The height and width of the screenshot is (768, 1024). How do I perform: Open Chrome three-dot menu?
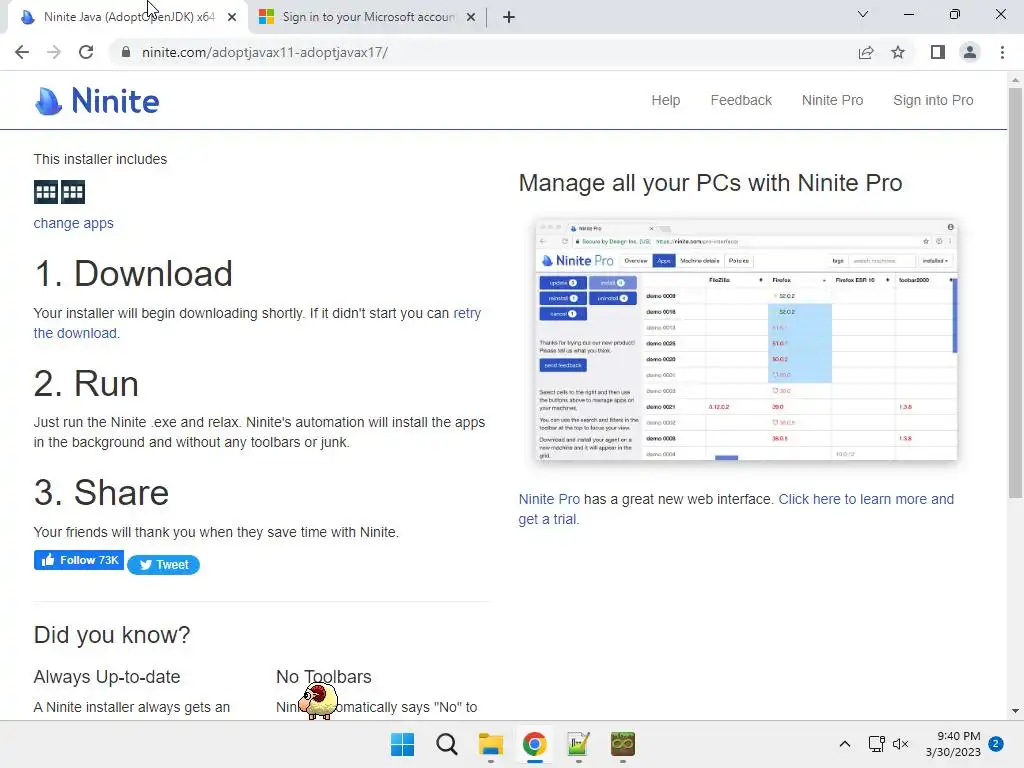(x=1002, y=52)
